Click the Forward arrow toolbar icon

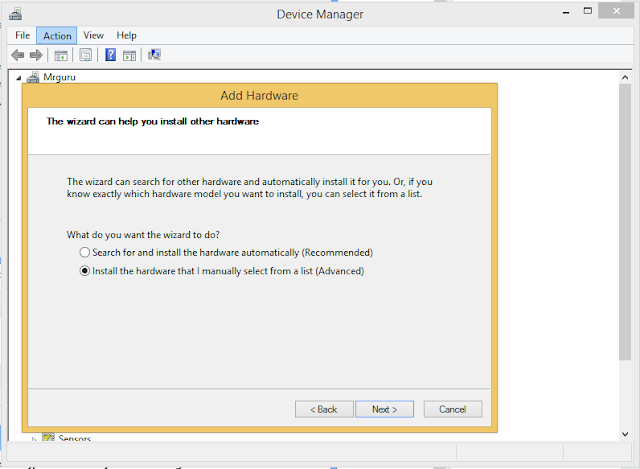36,55
